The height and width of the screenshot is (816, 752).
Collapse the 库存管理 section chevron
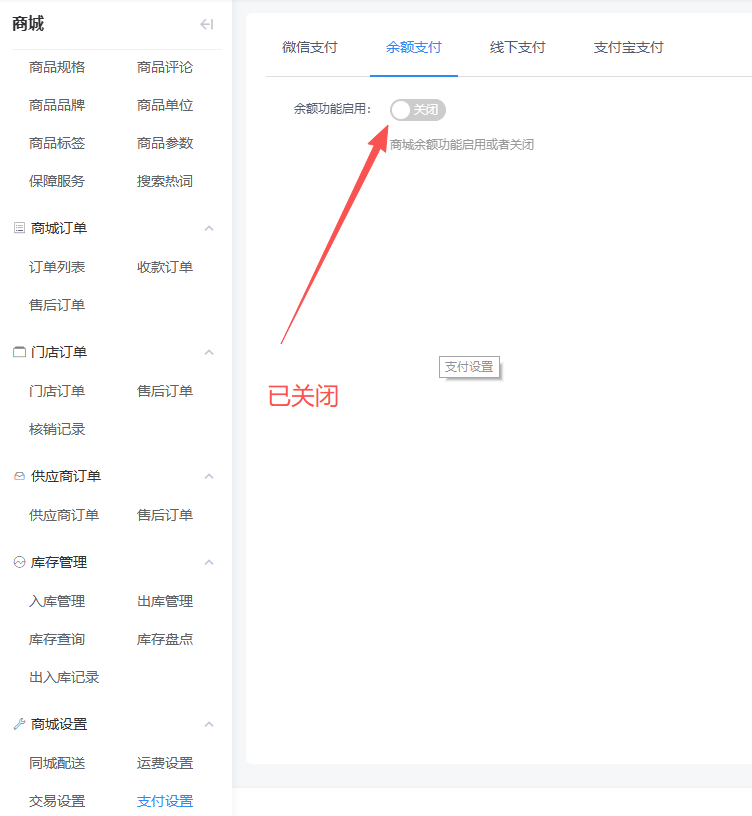click(x=209, y=562)
